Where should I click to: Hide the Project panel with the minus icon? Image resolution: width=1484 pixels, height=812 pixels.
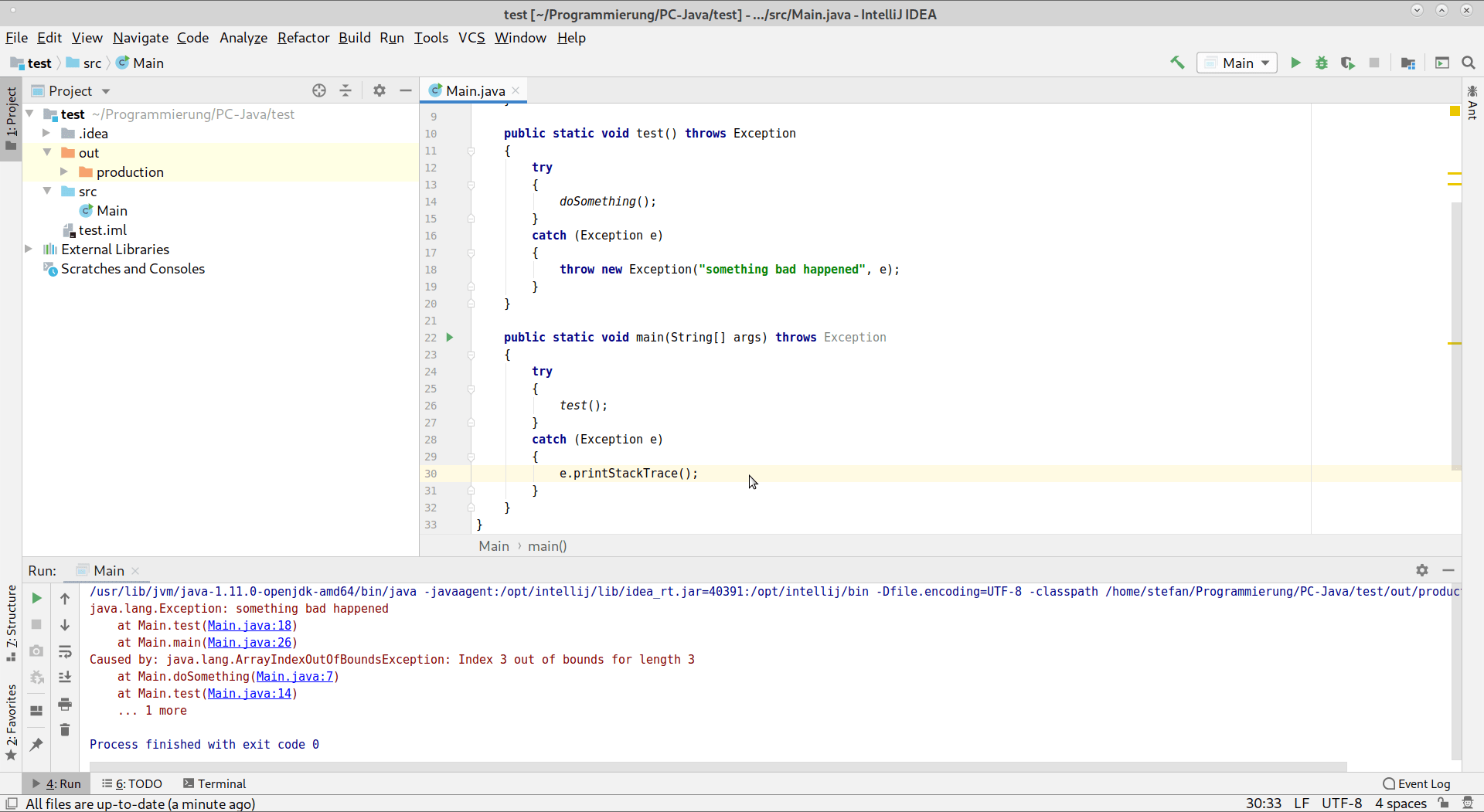tap(406, 90)
